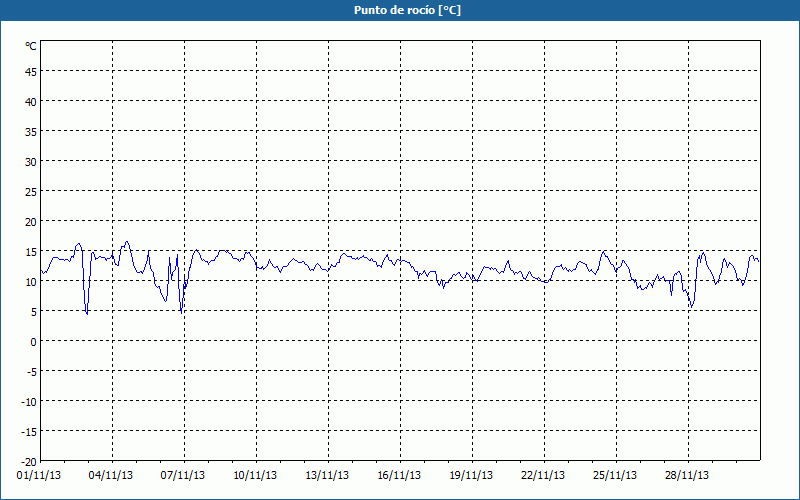Click the date label '07/11/13'

click(x=183, y=476)
